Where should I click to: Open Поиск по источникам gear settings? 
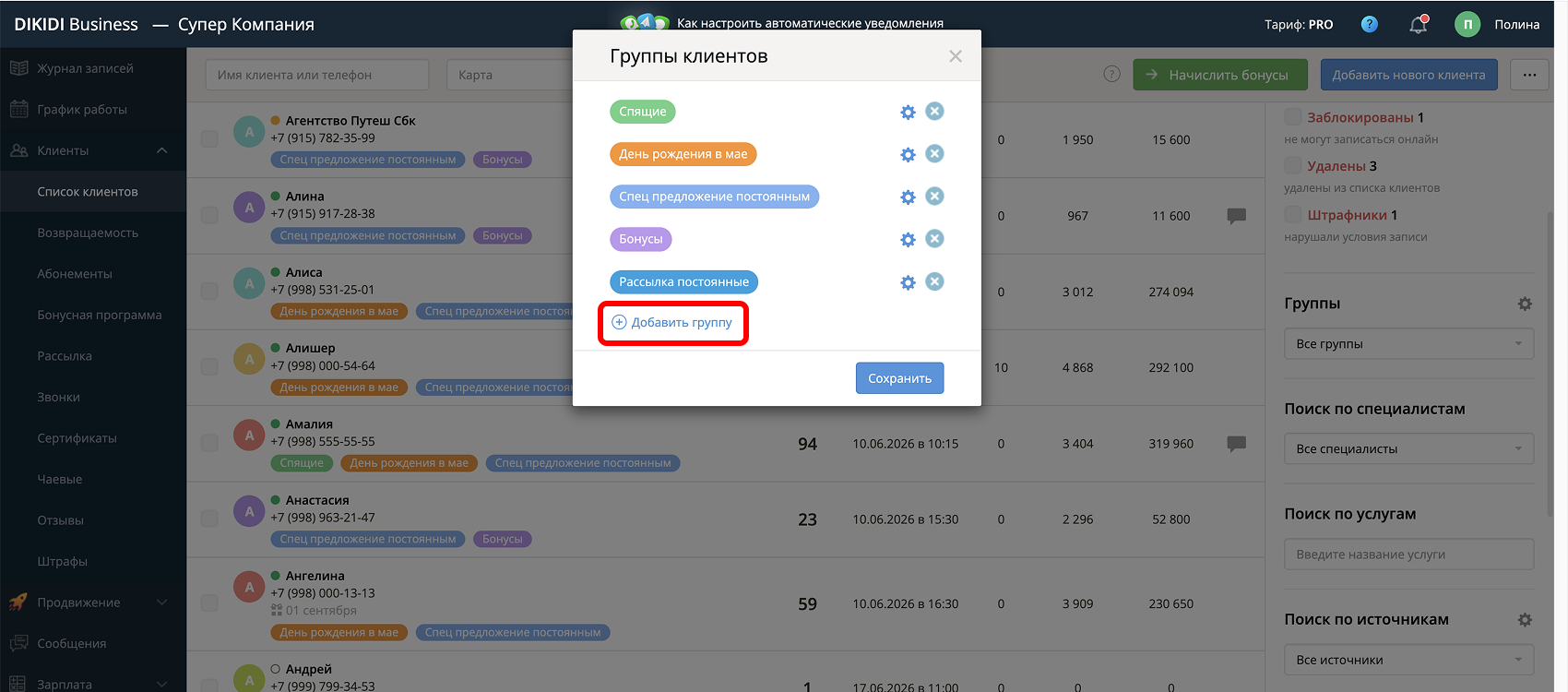click(x=1525, y=620)
